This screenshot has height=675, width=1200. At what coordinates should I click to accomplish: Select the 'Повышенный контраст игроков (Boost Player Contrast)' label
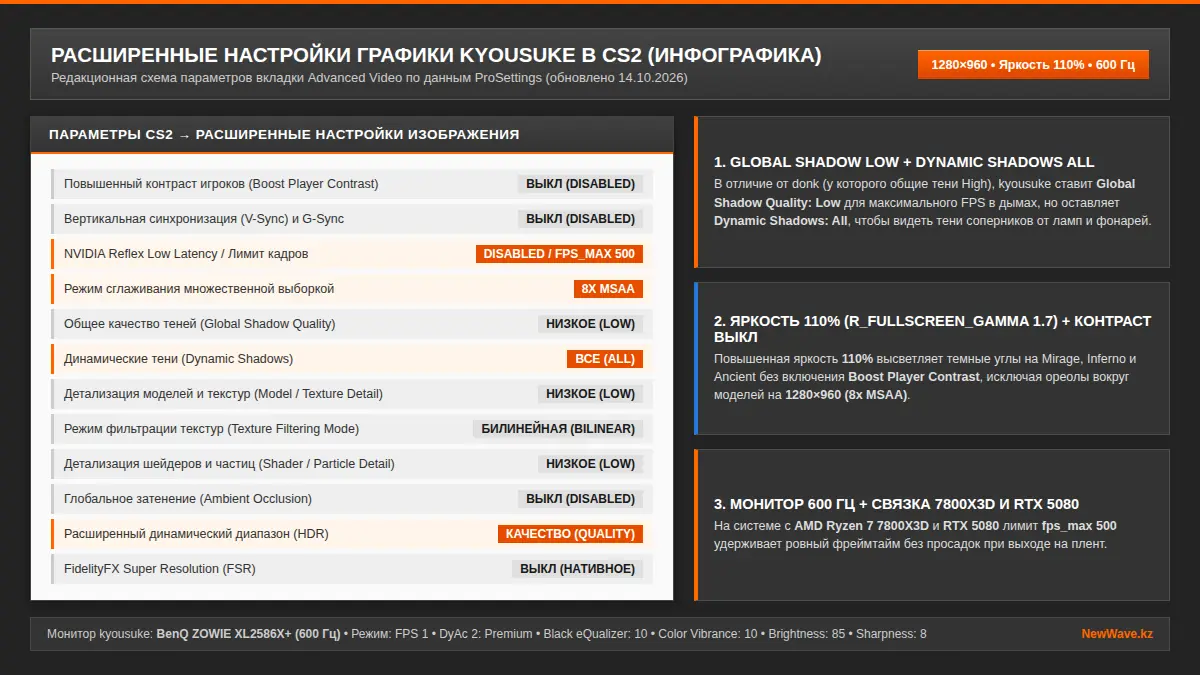(x=221, y=184)
